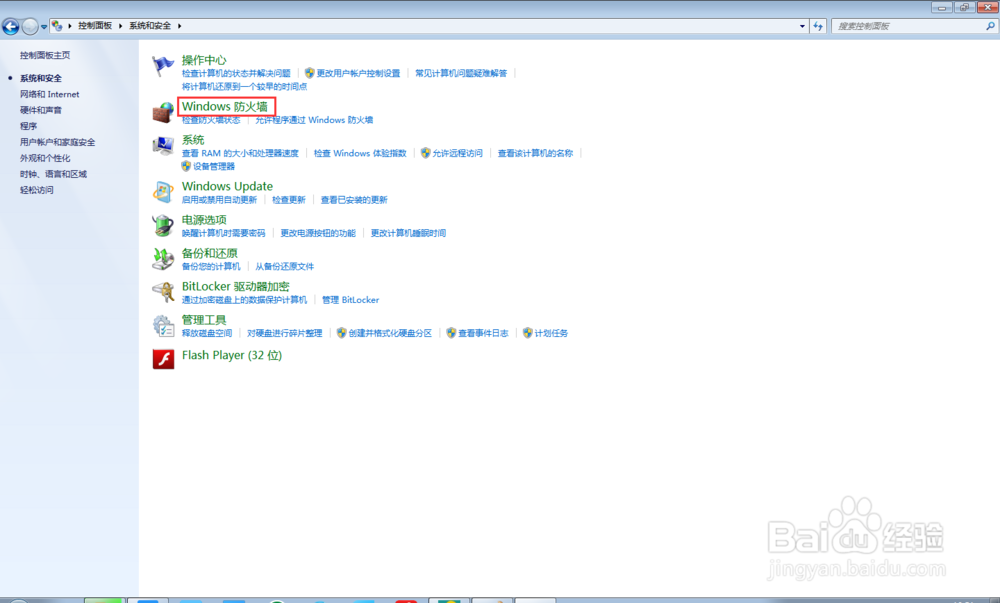The image size is (1000, 603).
Task: Click the Backup and Restore icon
Action: pyautogui.click(x=163, y=259)
